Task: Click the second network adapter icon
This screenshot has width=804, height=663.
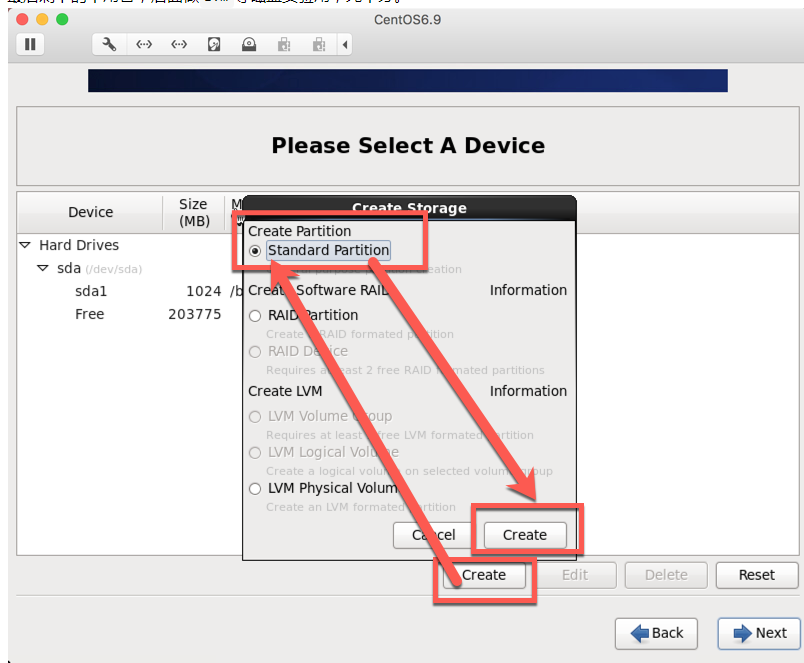Action: (179, 44)
